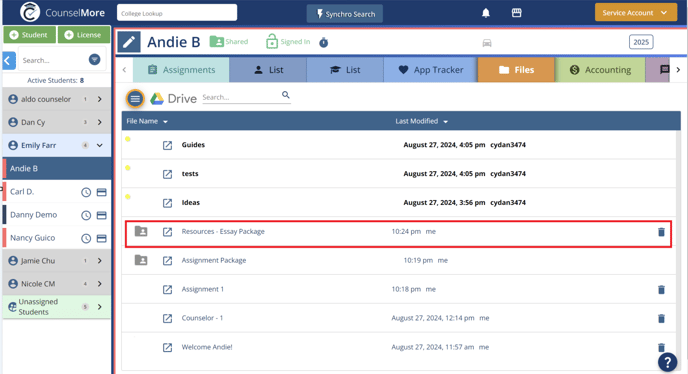Click the clock icon for Nancy Guico
The width and height of the screenshot is (688, 374).
point(86,238)
